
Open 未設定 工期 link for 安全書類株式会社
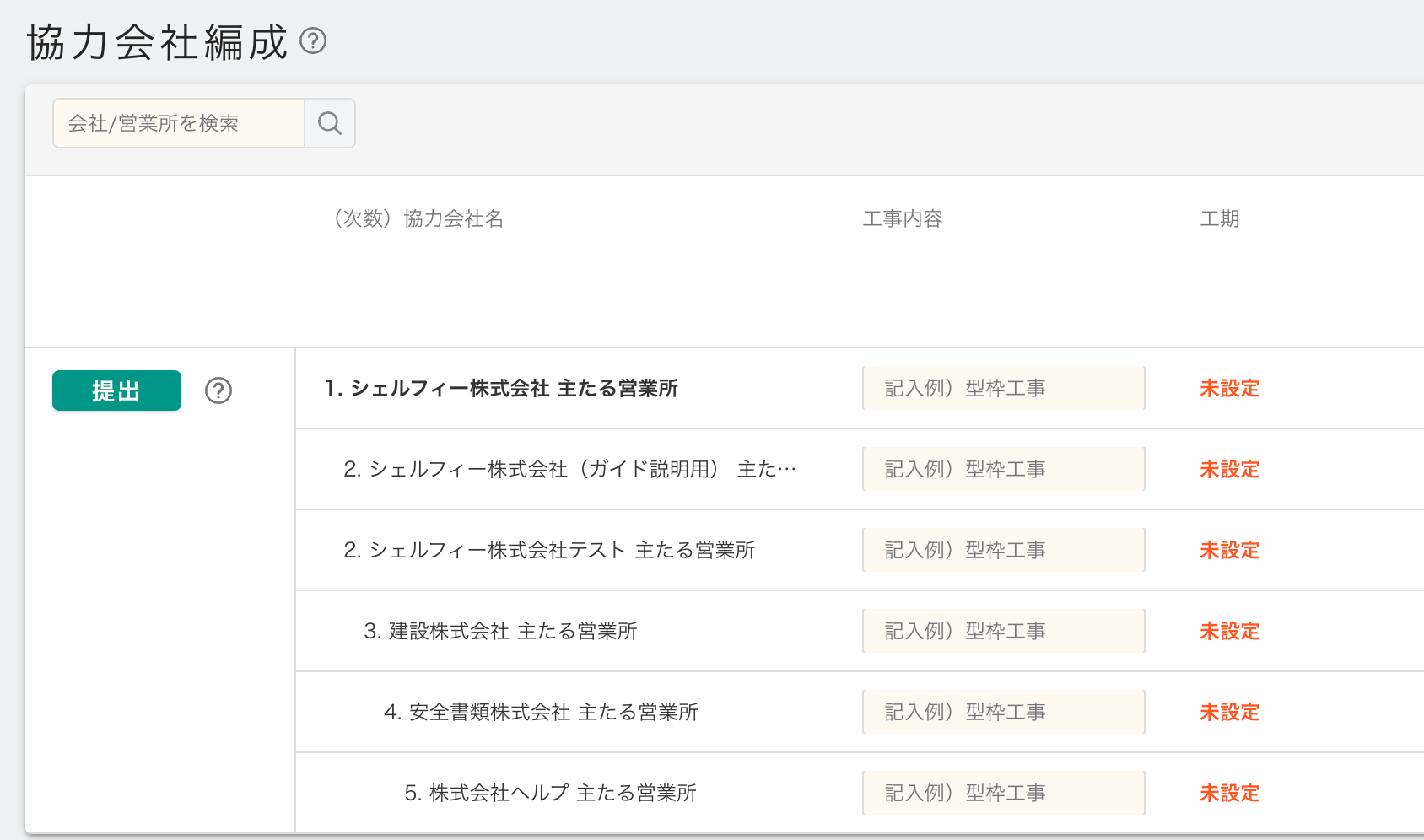click(1229, 712)
